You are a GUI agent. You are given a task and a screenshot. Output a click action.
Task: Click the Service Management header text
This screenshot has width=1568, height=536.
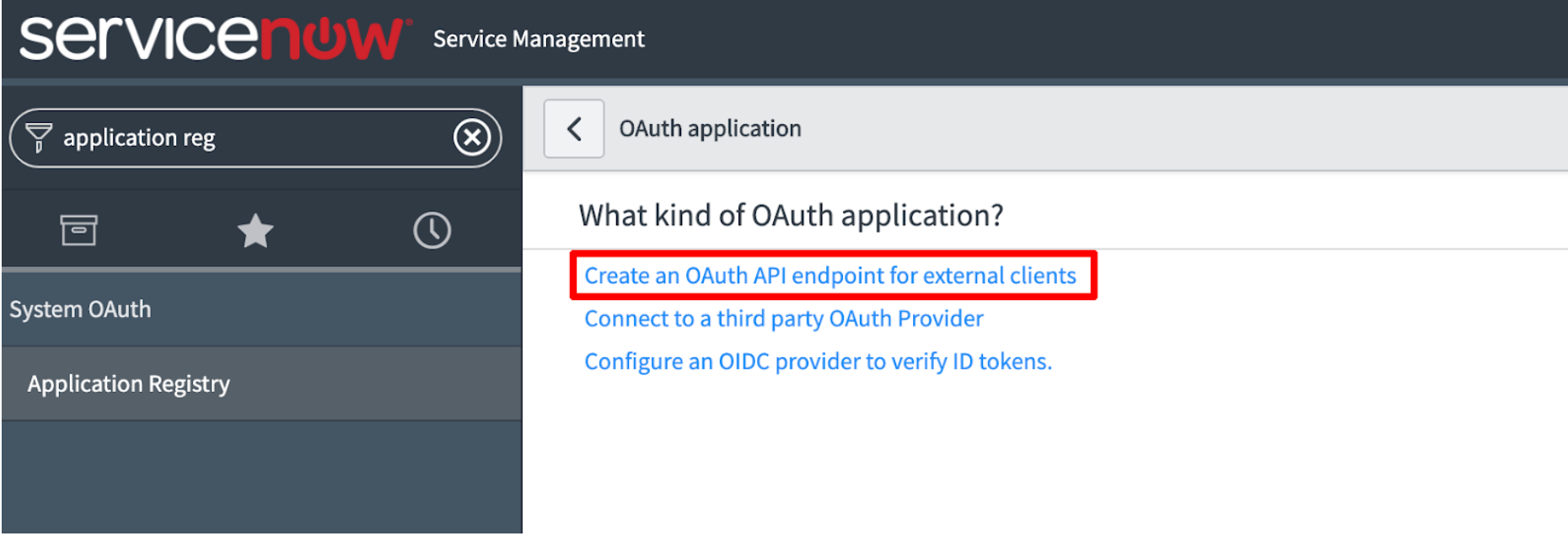pos(538,40)
